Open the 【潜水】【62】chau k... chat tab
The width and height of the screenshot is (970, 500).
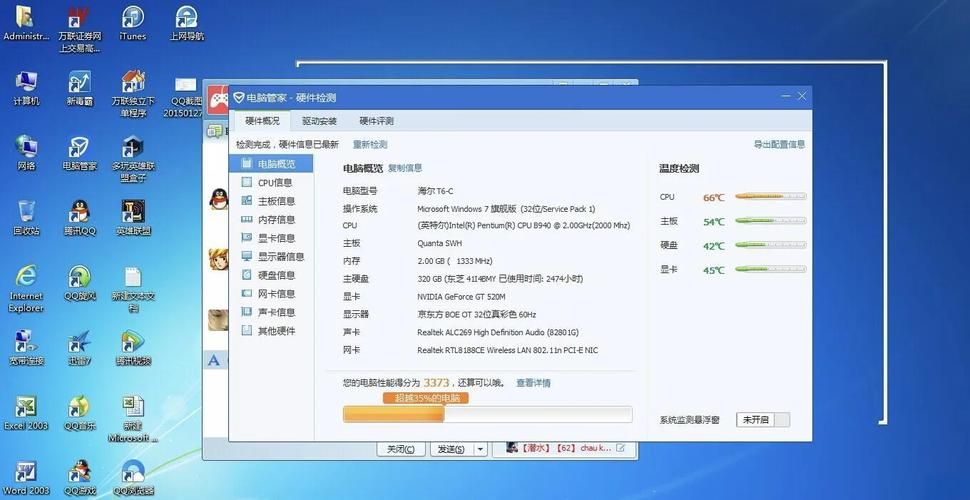click(x=565, y=448)
